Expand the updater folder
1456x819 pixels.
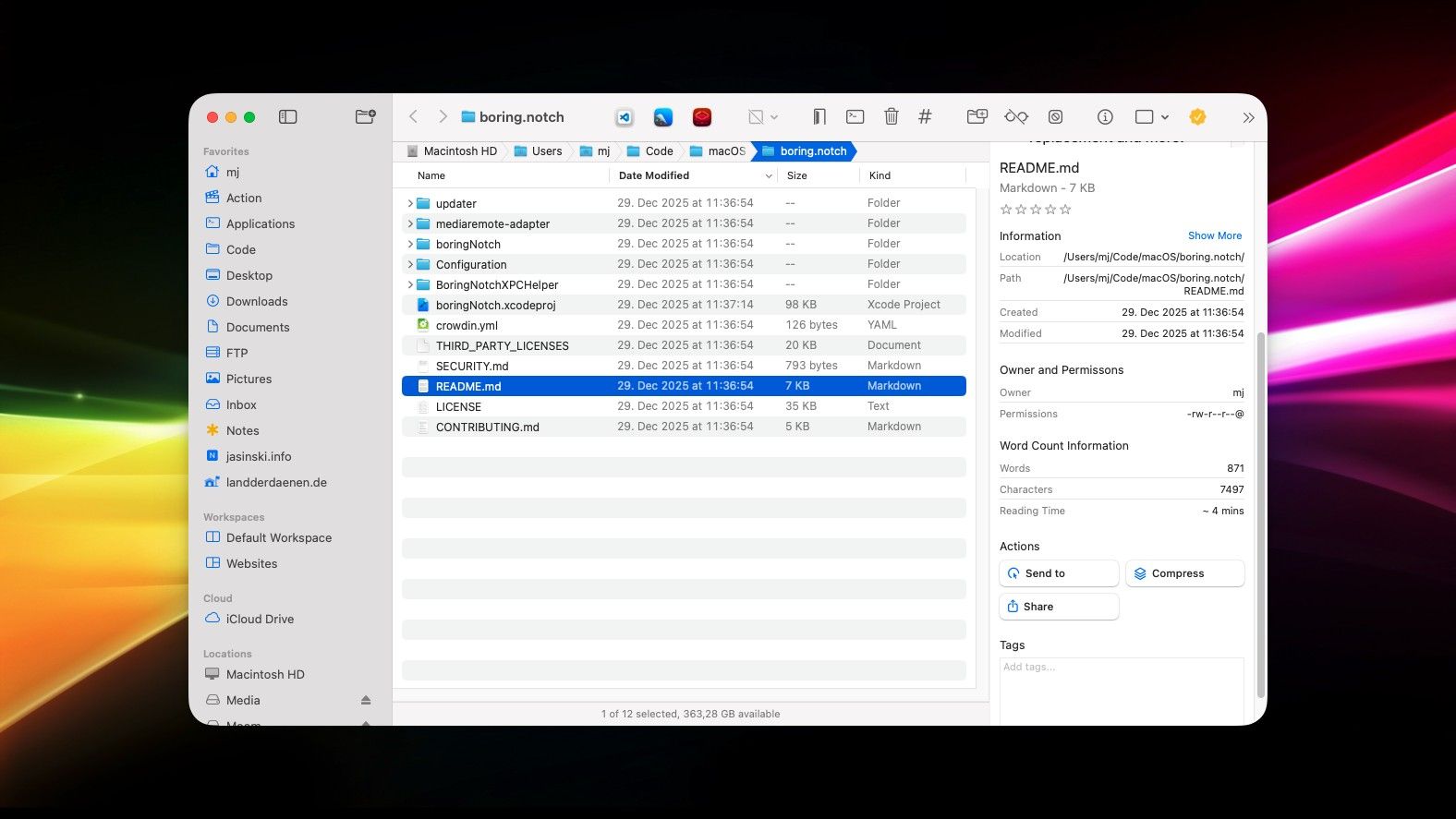[410, 203]
